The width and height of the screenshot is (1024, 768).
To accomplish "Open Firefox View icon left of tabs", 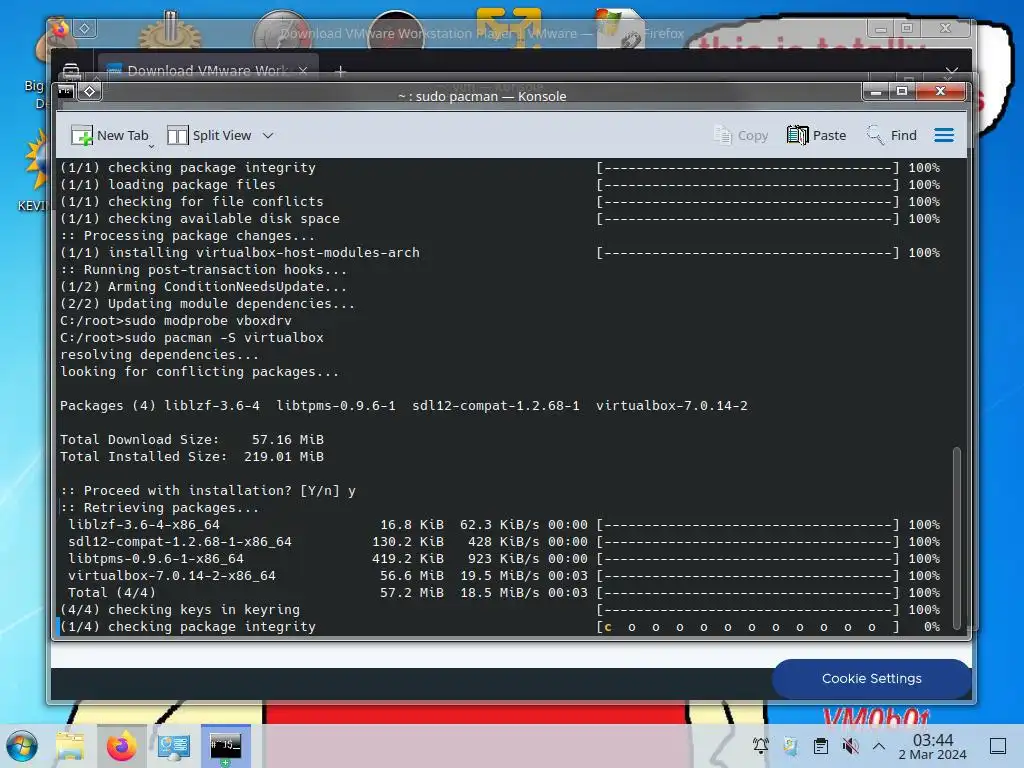I will 71,71.
